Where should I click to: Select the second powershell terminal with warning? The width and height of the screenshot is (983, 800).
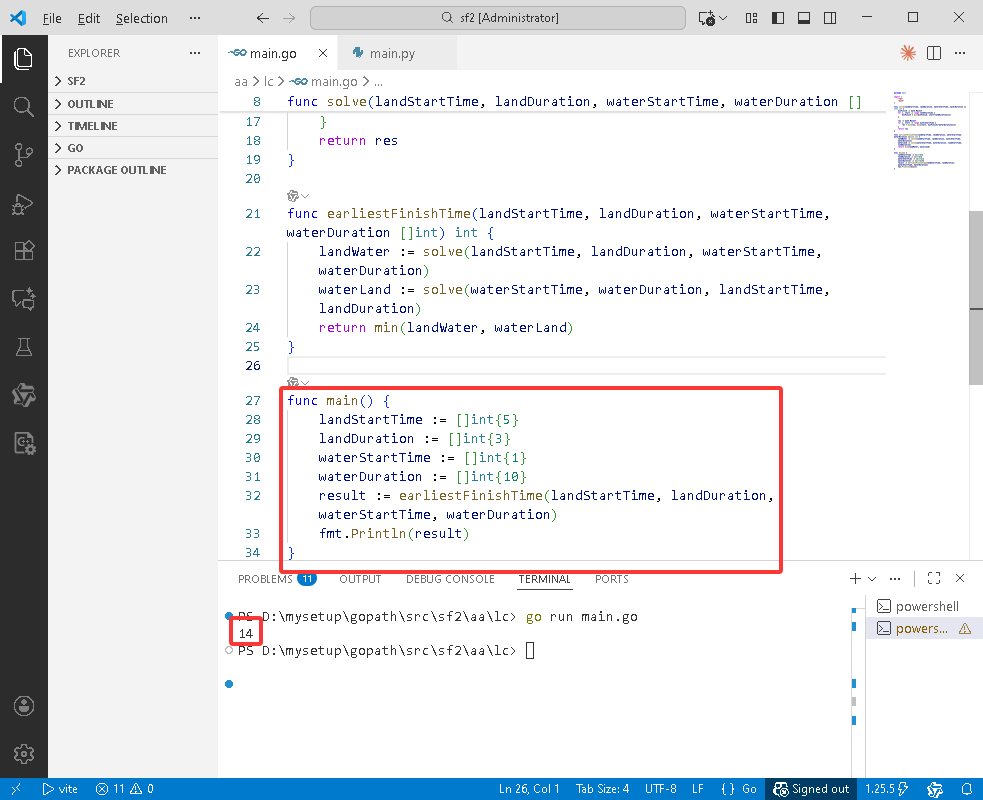[923, 628]
